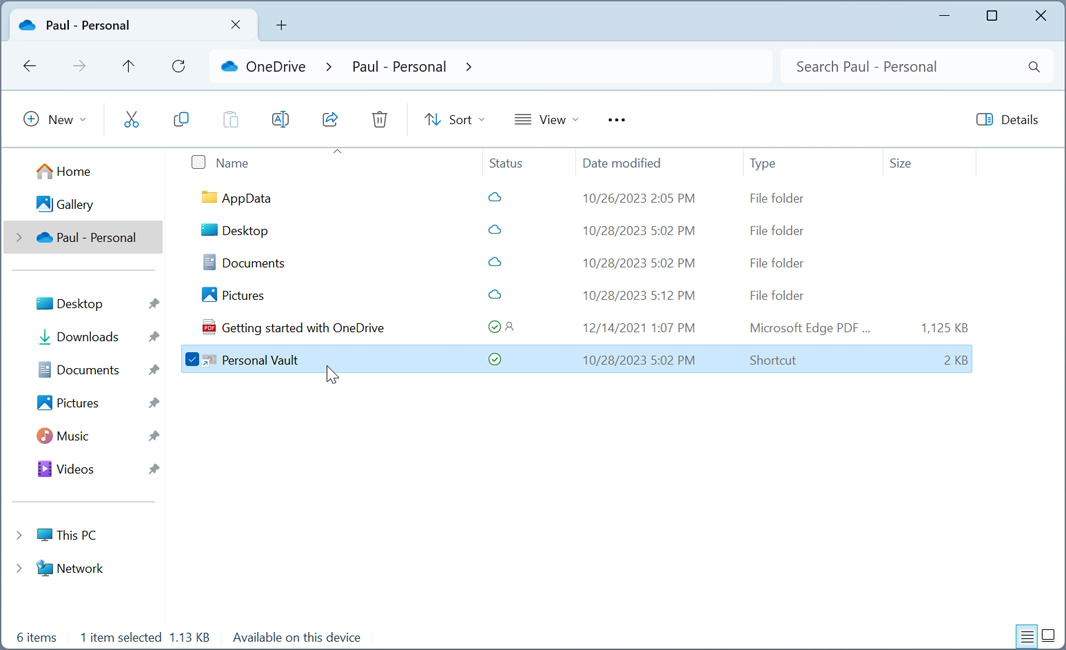Image resolution: width=1066 pixels, height=650 pixels.
Task: Add a new tab
Action: (x=281, y=25)
